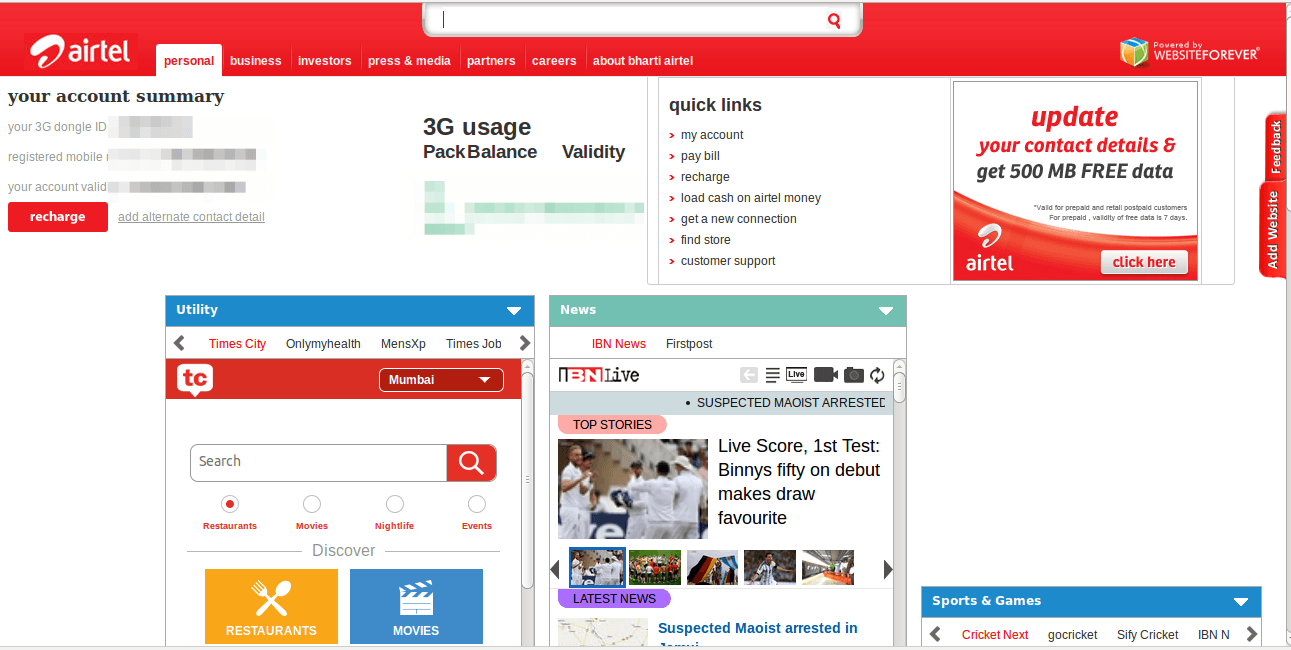Select the Cricket Next tab

pos(995,635)
